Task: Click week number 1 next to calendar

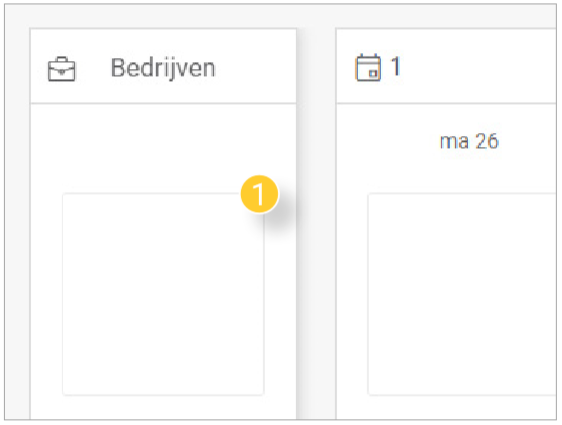Action: (396, 66)
